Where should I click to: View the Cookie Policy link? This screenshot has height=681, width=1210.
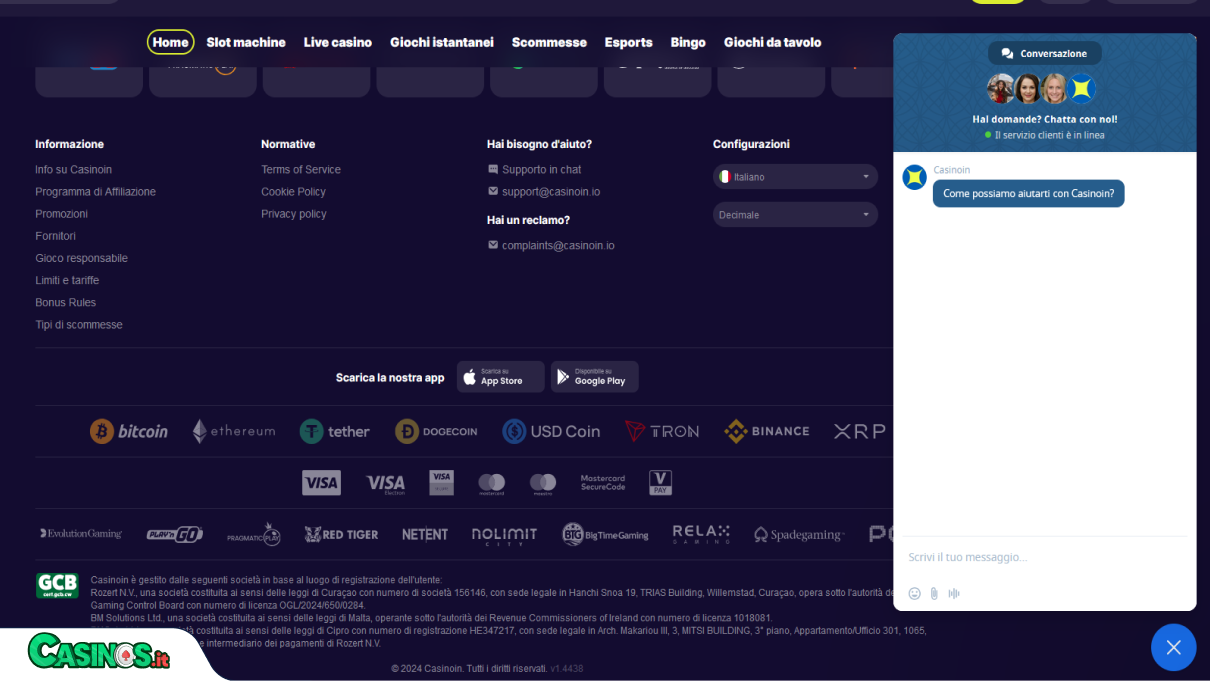coord(294,192)
